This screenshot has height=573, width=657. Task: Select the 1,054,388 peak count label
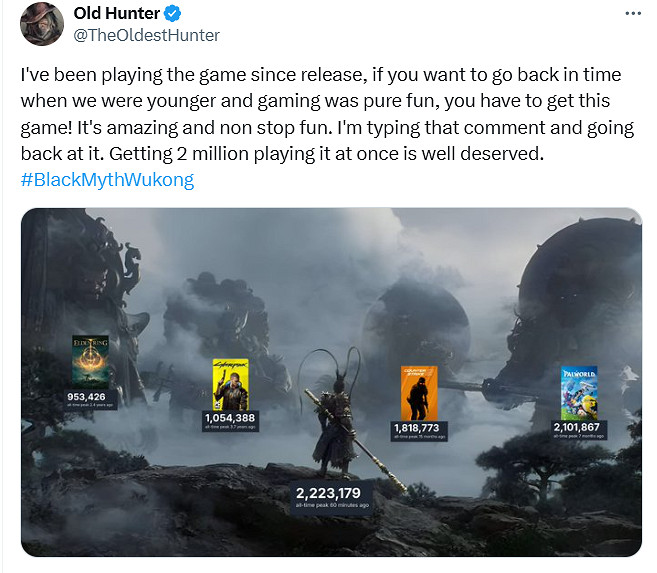229,418
